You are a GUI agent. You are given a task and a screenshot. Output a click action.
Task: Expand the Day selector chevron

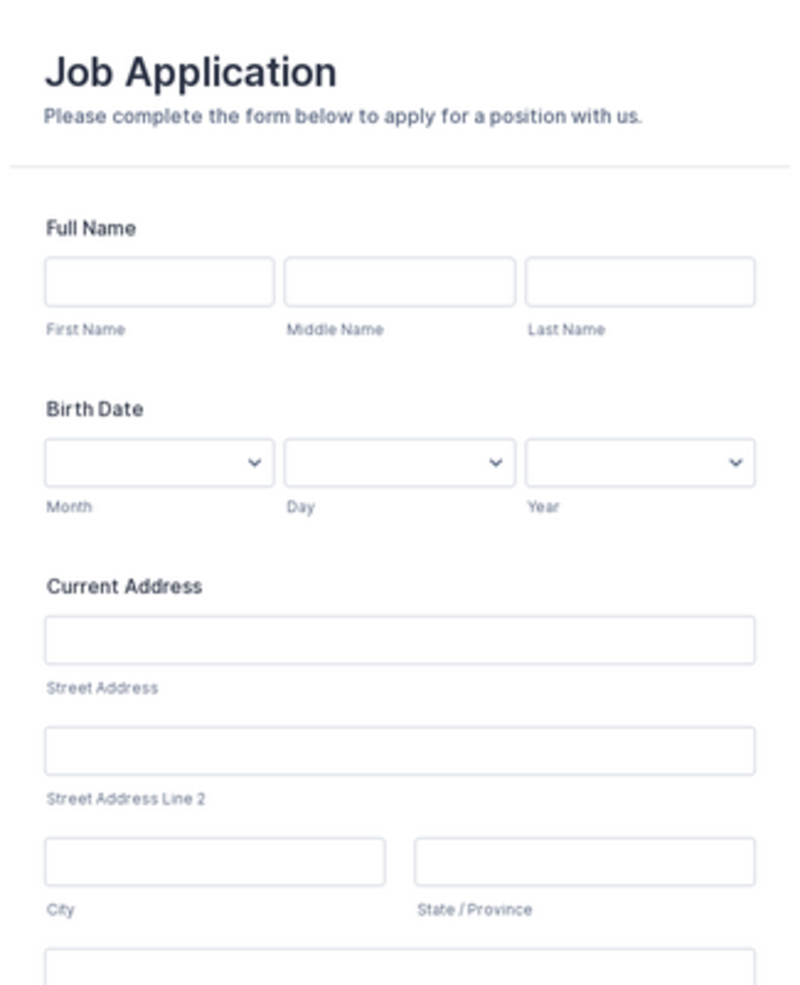click(x=494, y=463)
